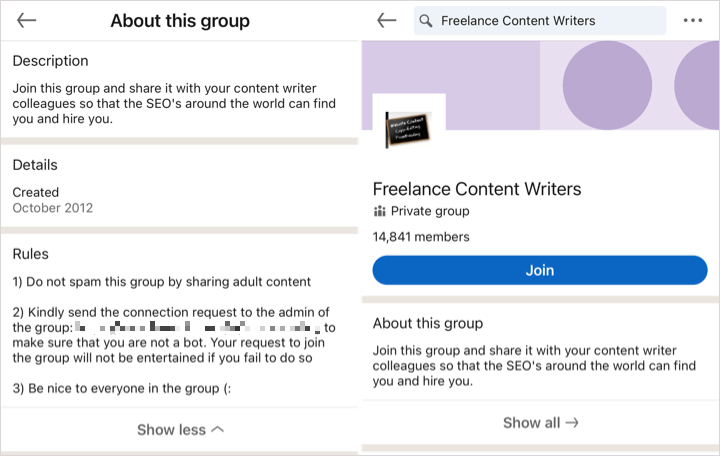Click the October 2012 created date

pyautogui.click(x=53, y=208)
